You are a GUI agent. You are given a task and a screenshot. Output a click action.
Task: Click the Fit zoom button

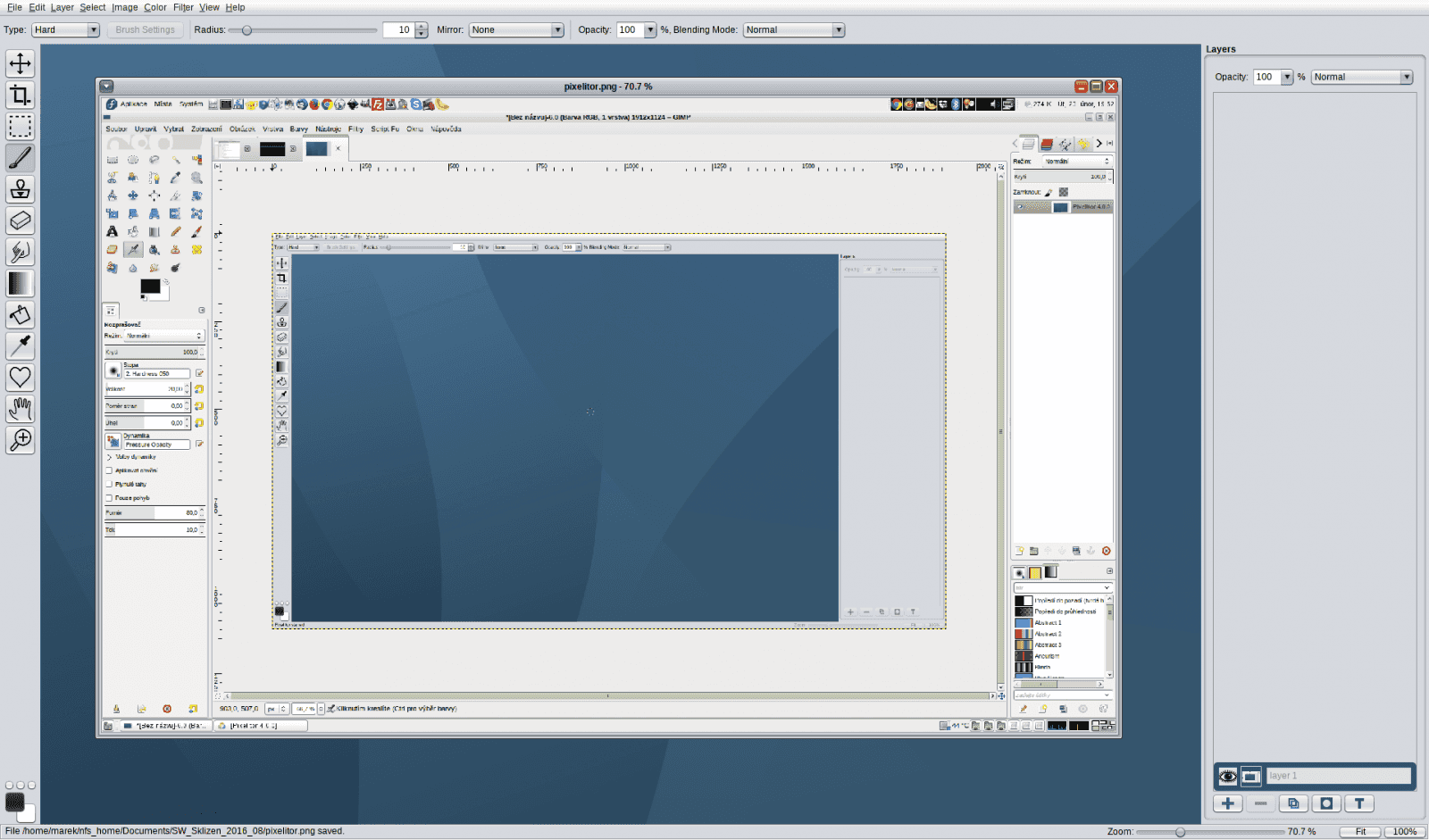coord(1360,832)
